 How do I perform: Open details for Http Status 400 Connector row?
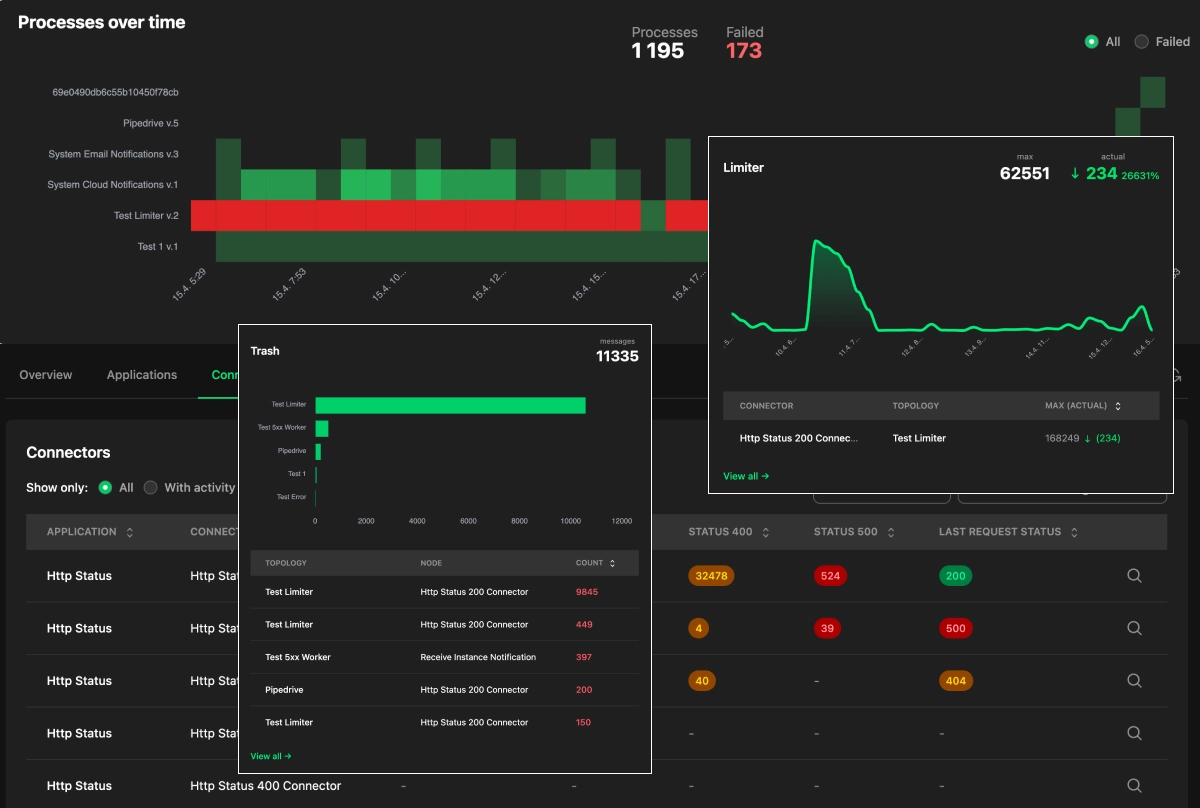(1134, 785)
